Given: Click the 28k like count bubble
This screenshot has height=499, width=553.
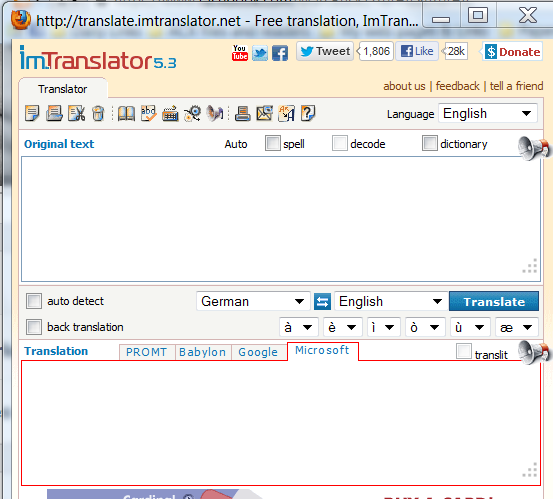Looking at the screenshot, I should [x=456, y=51].
